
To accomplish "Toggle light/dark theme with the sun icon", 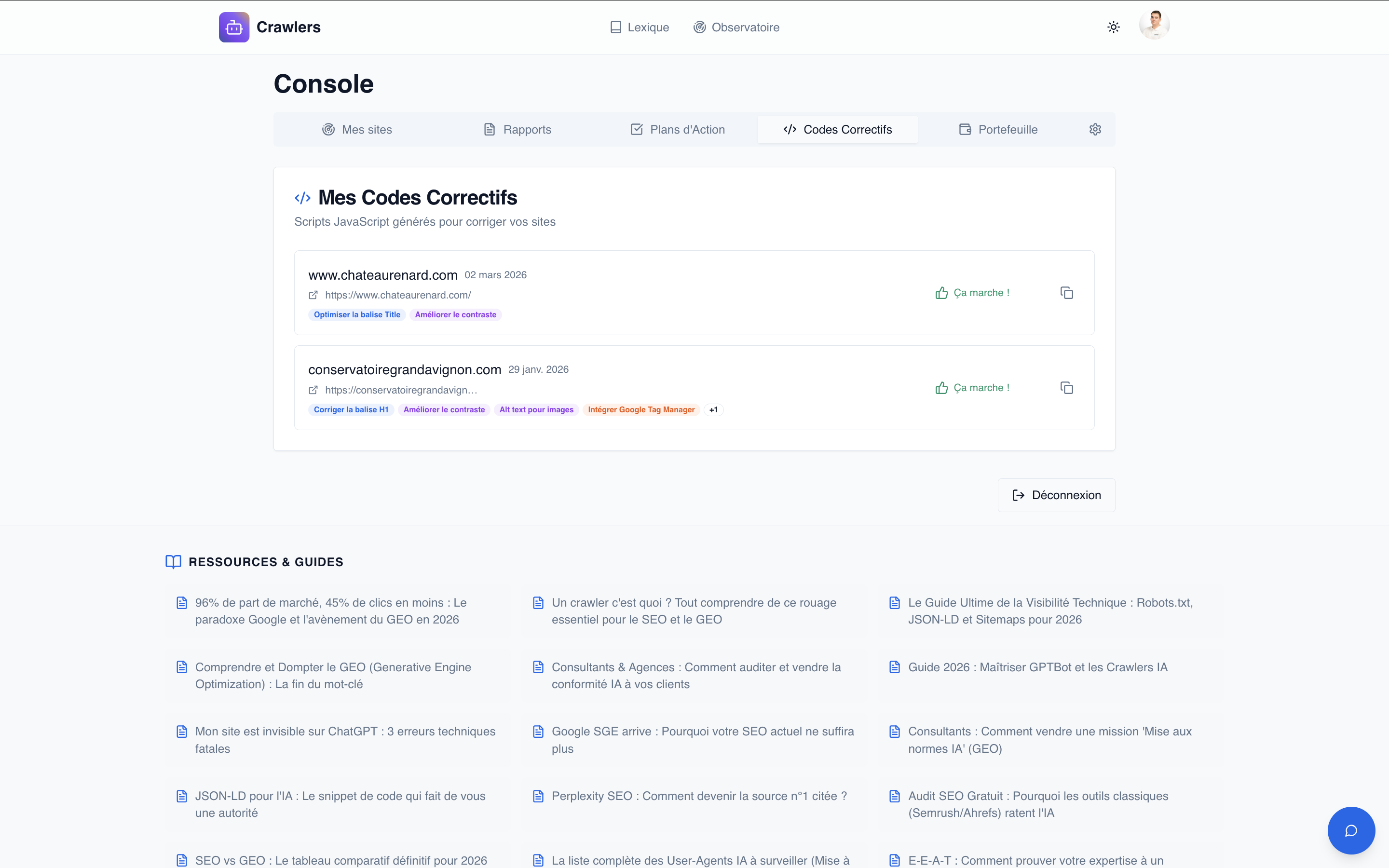I will [x=1112, y=27].
